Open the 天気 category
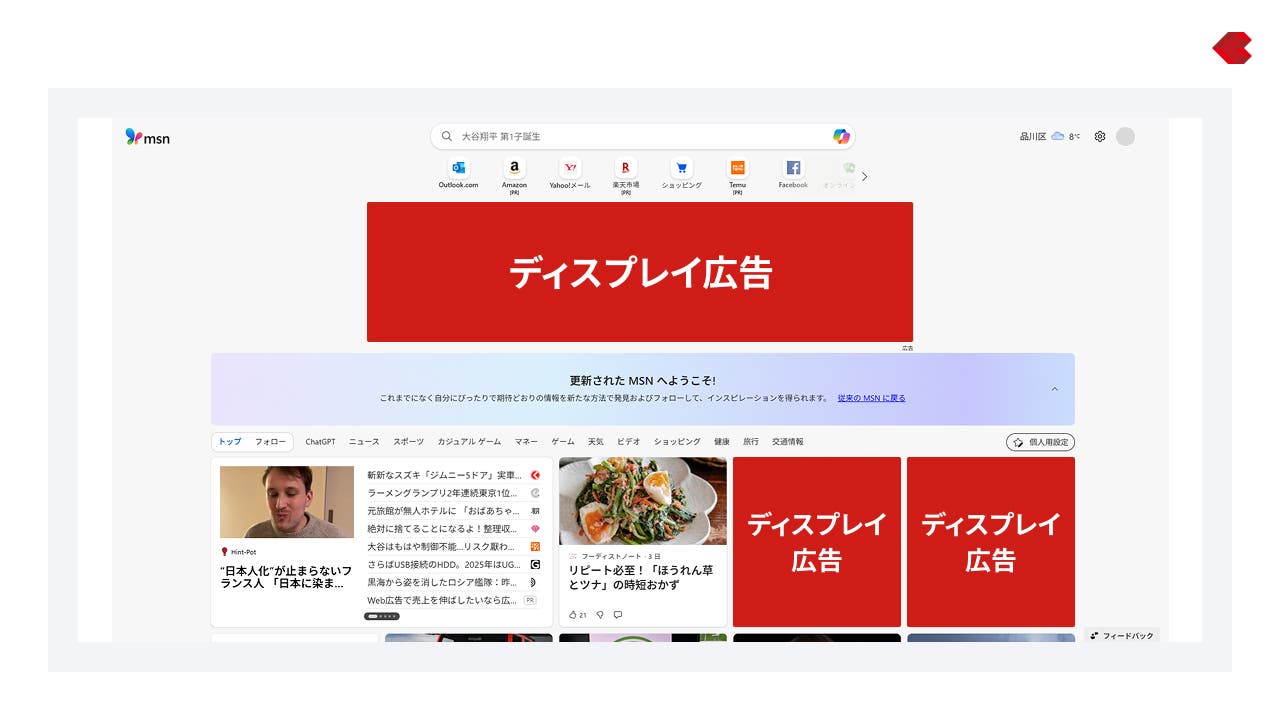1280x720 pixels. pyautogui.click(x=595, y=442)
